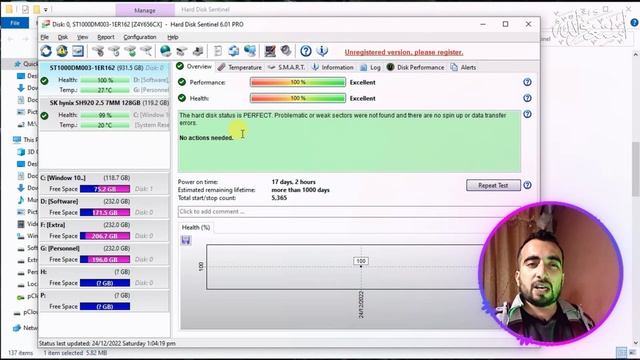Select the Health (%) graph tab

pos(196,227)
